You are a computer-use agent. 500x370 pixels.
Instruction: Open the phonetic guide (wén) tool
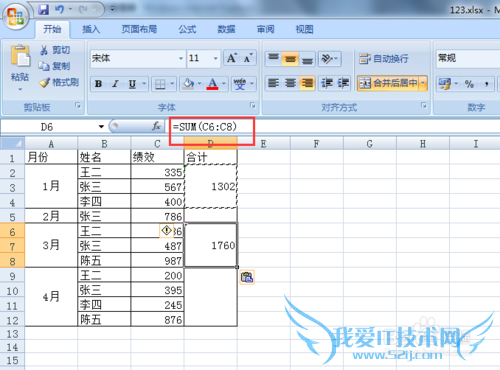pyautogui.click(x=240, y=84)
